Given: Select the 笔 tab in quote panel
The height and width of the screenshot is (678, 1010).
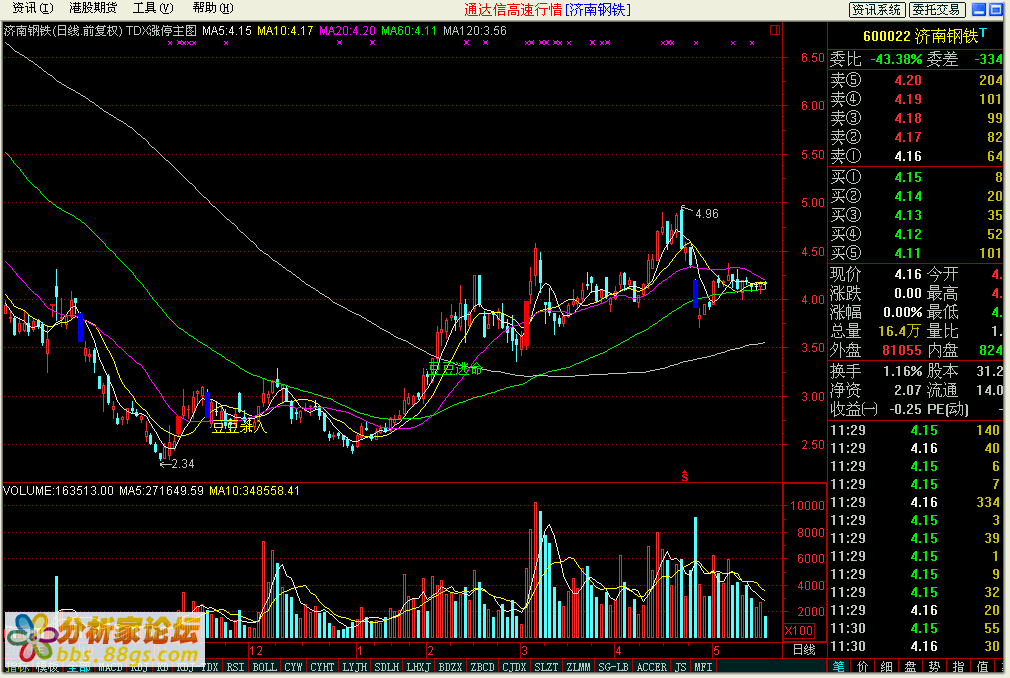Looking at the screenshot, I should coord(839,667).
